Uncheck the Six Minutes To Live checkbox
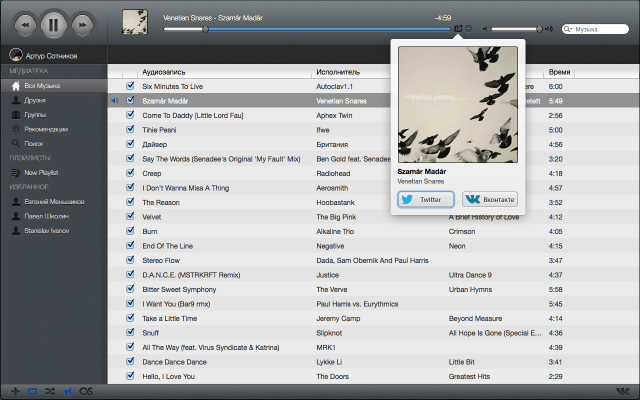The image size is (640, 400). pos(130,86)
